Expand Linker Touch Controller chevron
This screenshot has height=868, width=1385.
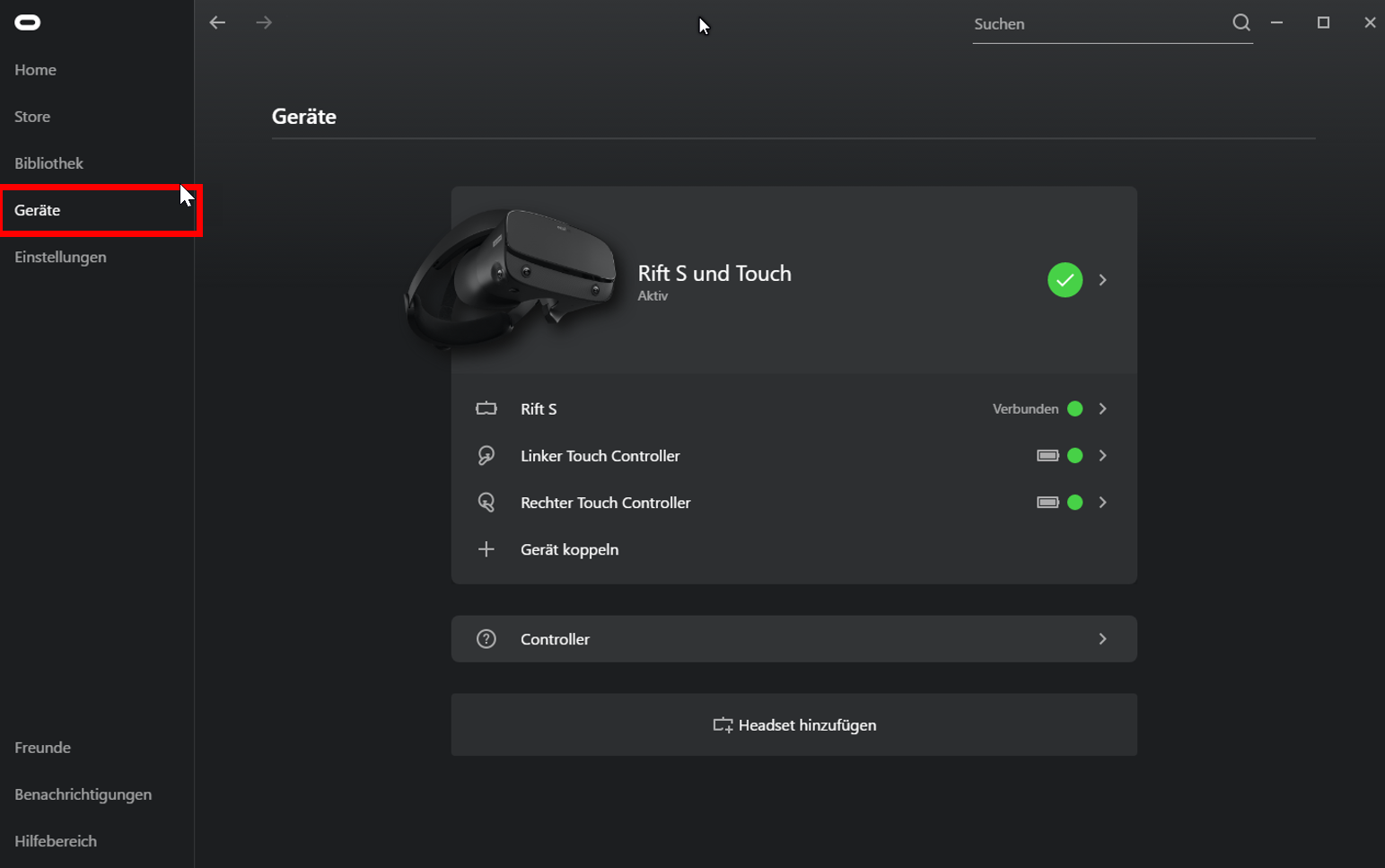pos(1102,455)
